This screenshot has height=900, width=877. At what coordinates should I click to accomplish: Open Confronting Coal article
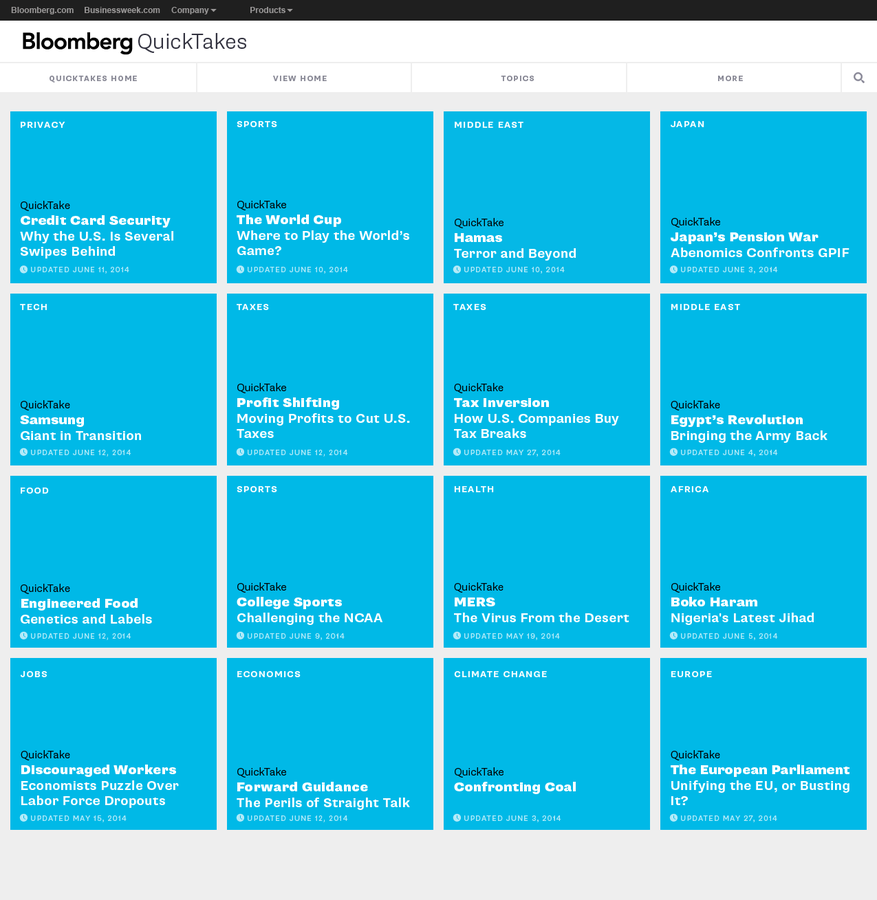(547, 744)
